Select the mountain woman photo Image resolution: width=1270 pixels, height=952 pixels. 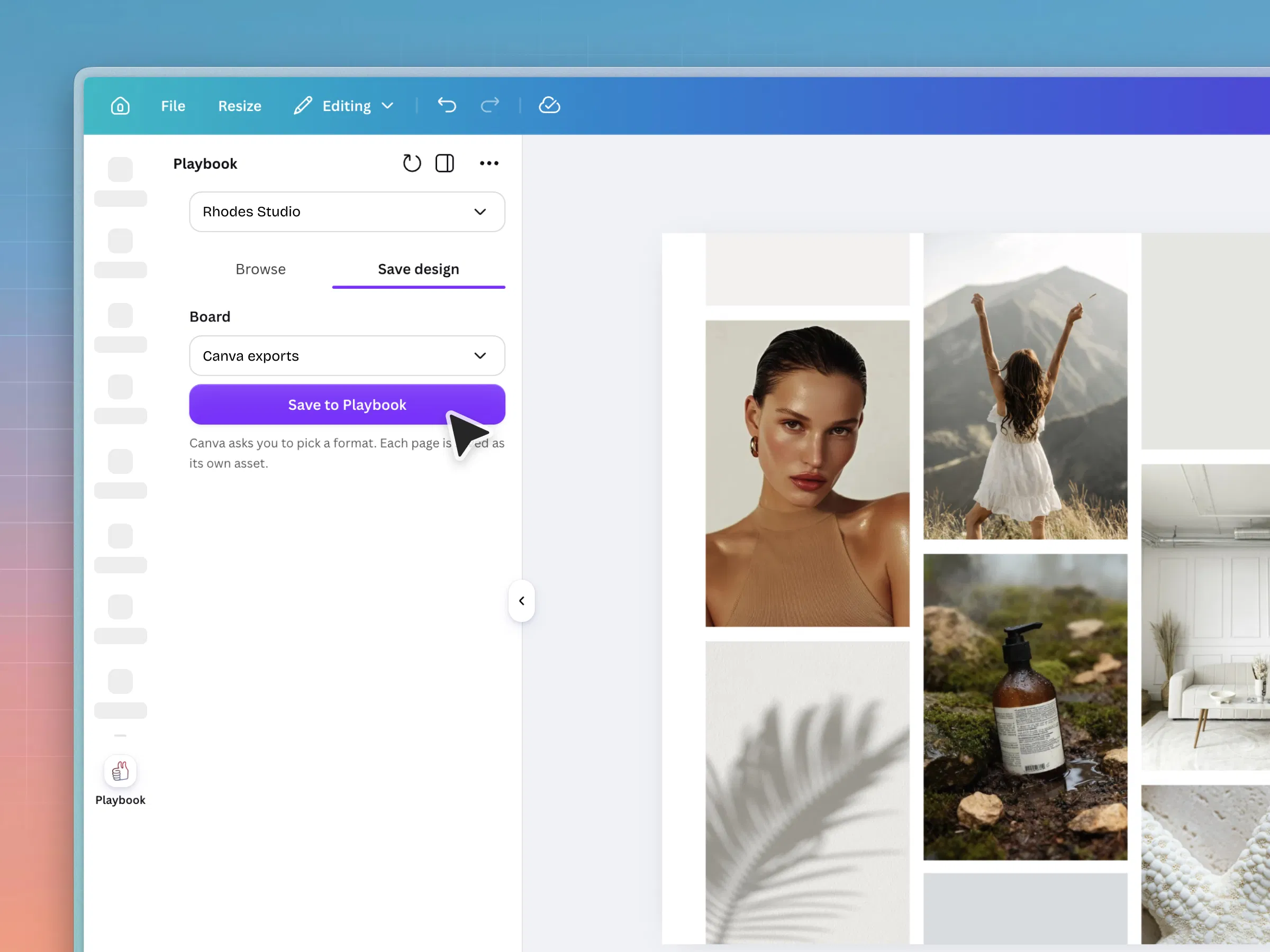pos(1025,386)
